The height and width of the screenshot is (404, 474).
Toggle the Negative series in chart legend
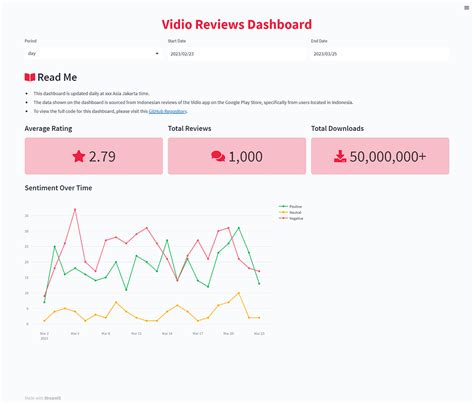(x=291, y=218)
